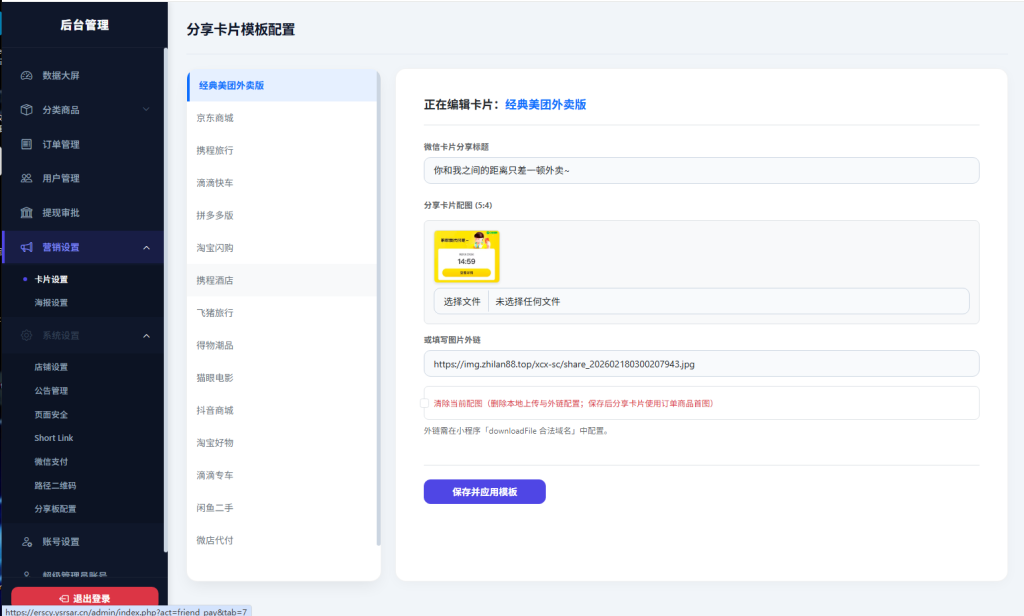This screenshot has height=616, width=1024.
Task: Click the 系统设置 gear icon
Action: click(x=26, y=335)
